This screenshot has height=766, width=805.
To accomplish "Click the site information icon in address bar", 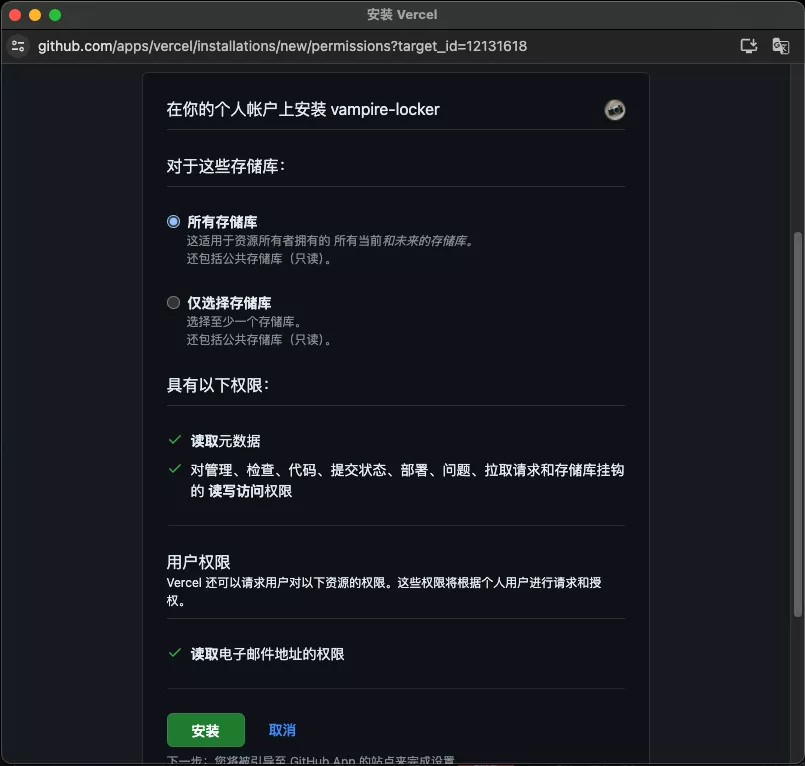I will [x=18, y=46].
